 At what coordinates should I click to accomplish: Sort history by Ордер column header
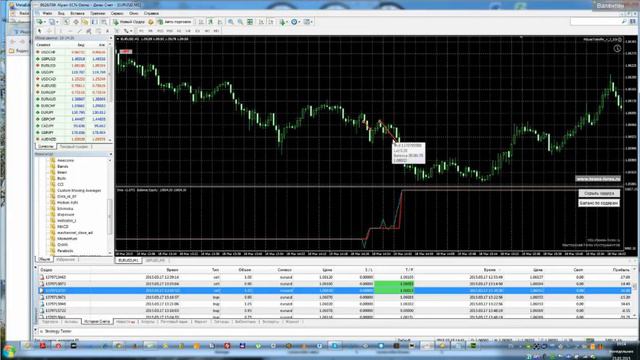[x=46, y=270]
